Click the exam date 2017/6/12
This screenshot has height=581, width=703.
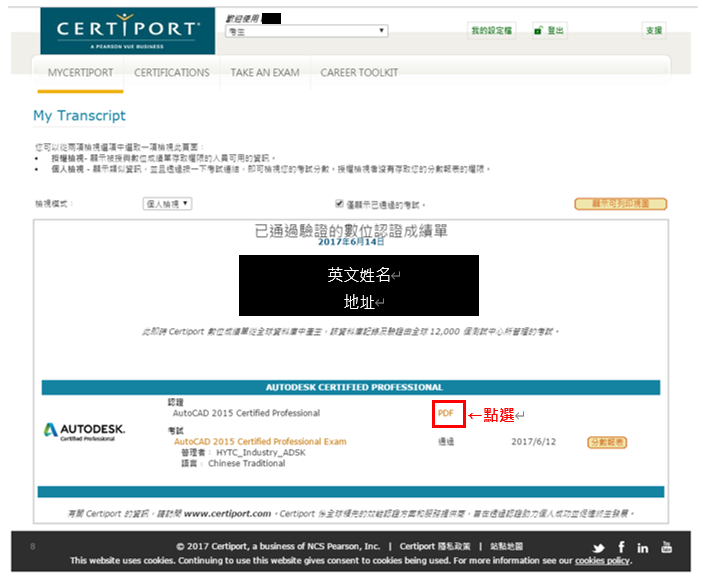click(x=534, y=442)
